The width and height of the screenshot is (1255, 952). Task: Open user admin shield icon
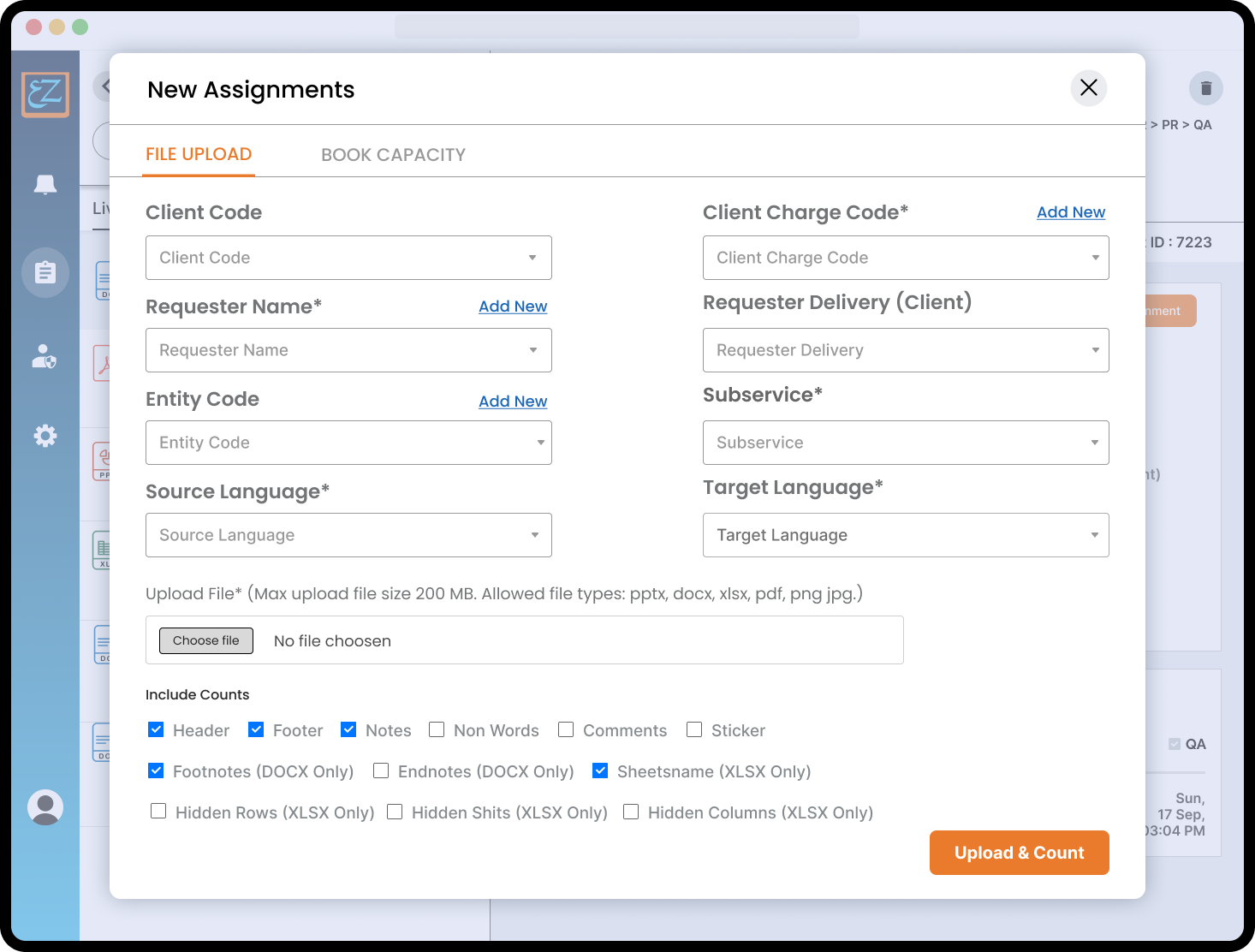[45, 356]
